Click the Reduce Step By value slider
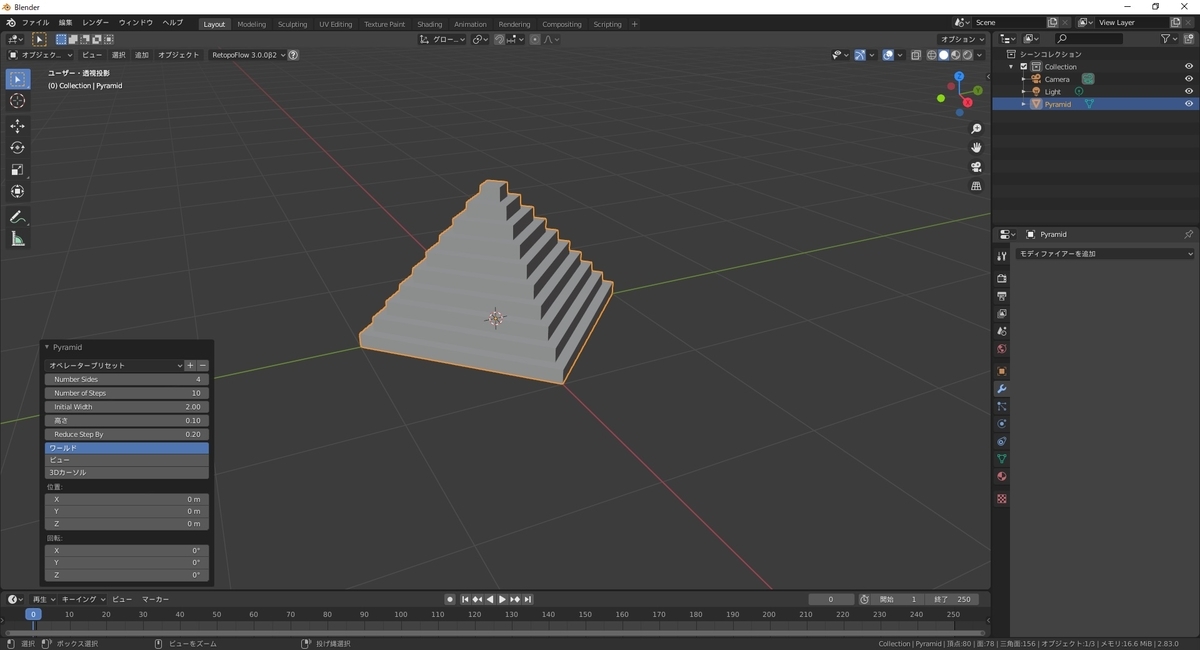 point(127,434)
